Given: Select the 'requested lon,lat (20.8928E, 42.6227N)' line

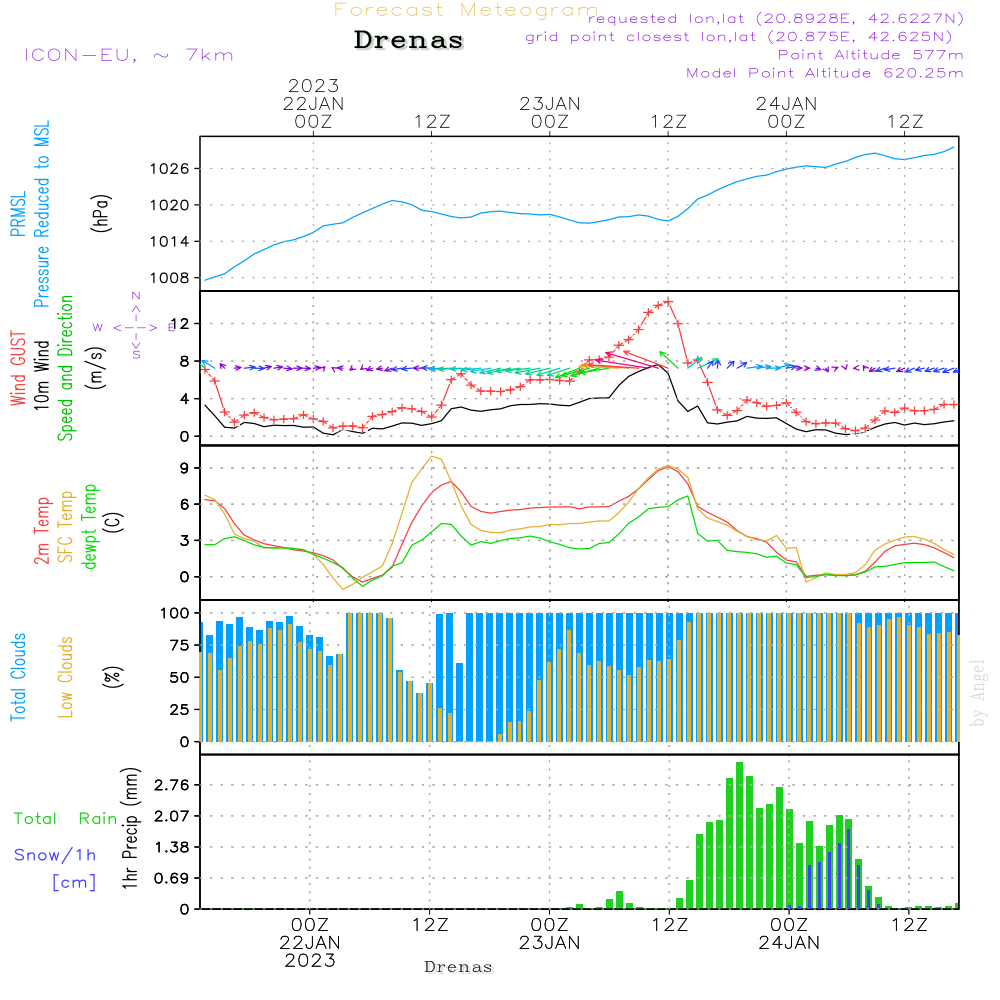Looking at the screenshot, I should tap(776, 19).
